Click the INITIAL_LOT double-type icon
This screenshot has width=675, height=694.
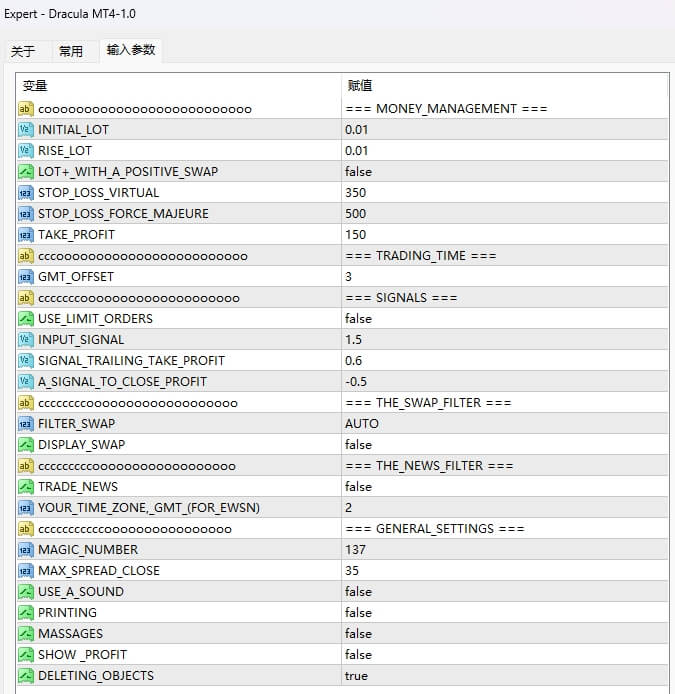[x=26, y=130]
